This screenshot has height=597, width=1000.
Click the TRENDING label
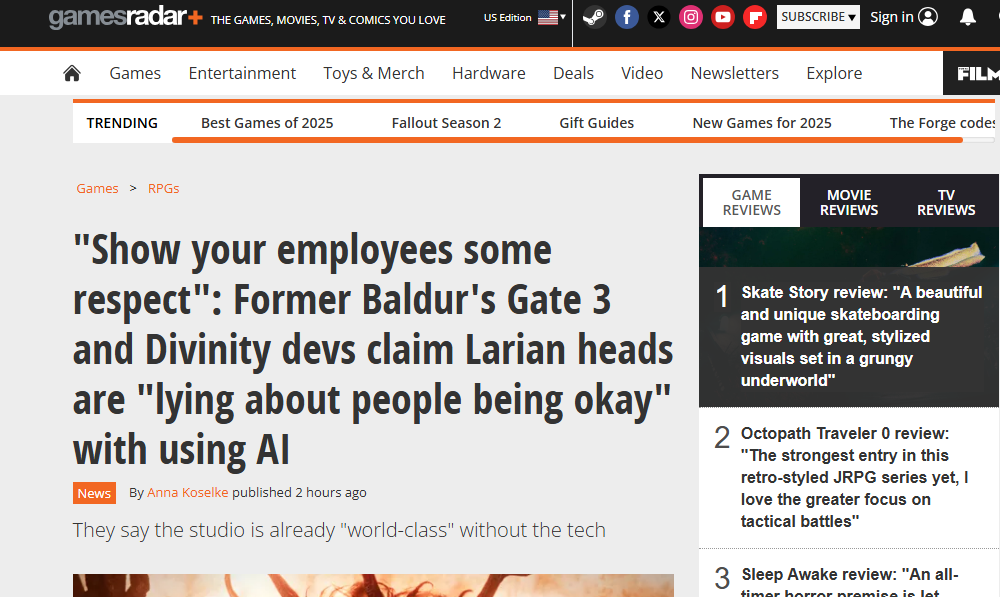[x=122, y=122]
